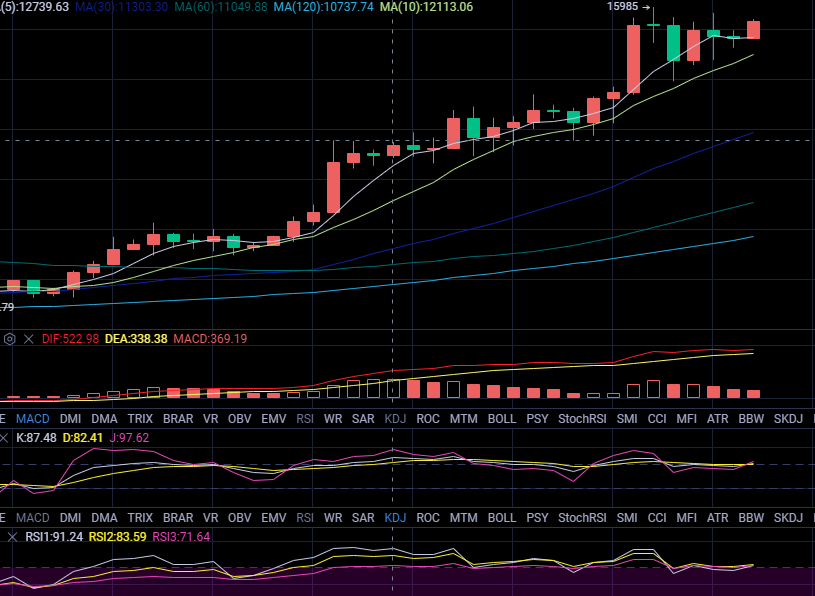Select ATR in the KDJ-highlighted indicator row

pos(717,518)
